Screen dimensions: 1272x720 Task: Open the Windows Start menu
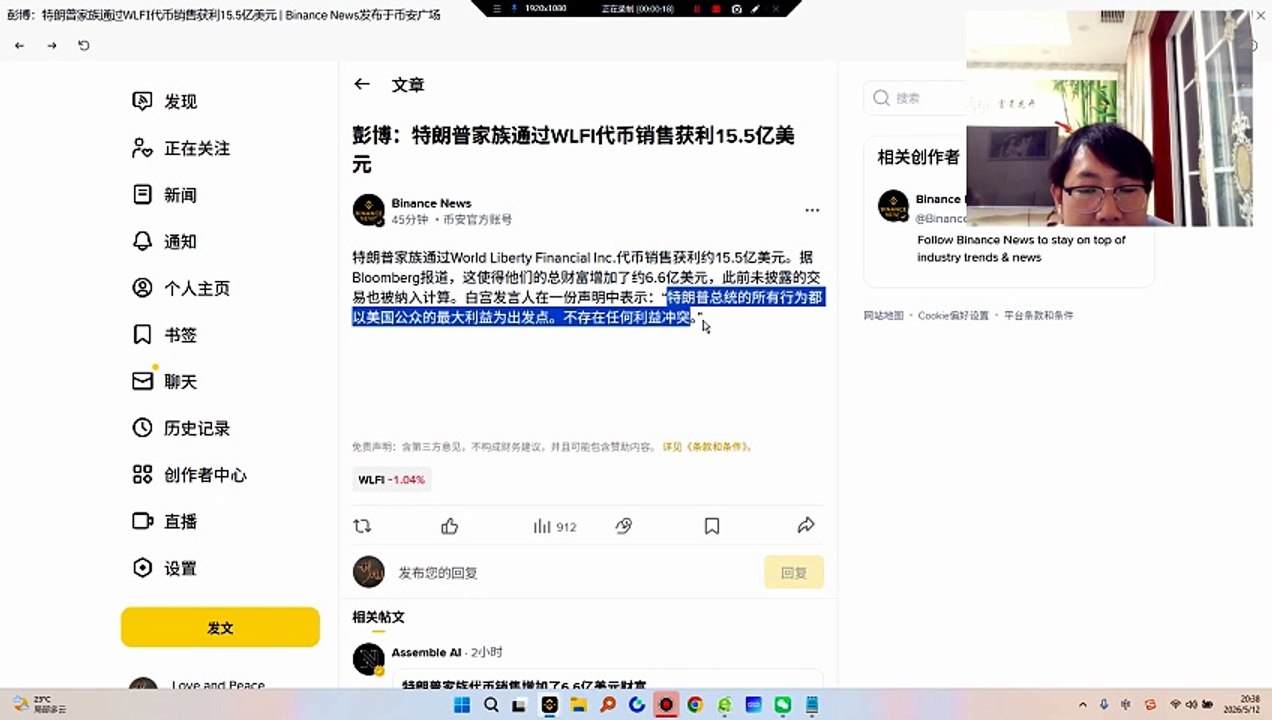point(462,705)
